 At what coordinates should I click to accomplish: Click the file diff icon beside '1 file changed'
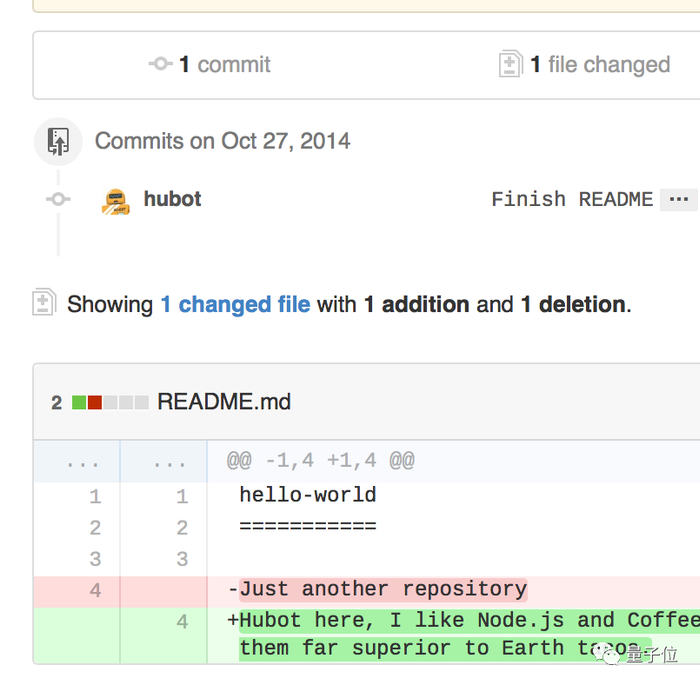(510, 65)
